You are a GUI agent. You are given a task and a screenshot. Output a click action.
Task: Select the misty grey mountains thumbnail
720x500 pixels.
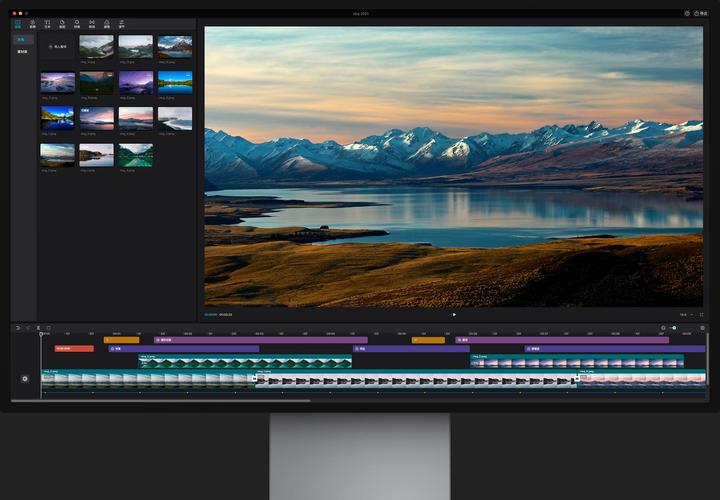click(x=135, y=47)
